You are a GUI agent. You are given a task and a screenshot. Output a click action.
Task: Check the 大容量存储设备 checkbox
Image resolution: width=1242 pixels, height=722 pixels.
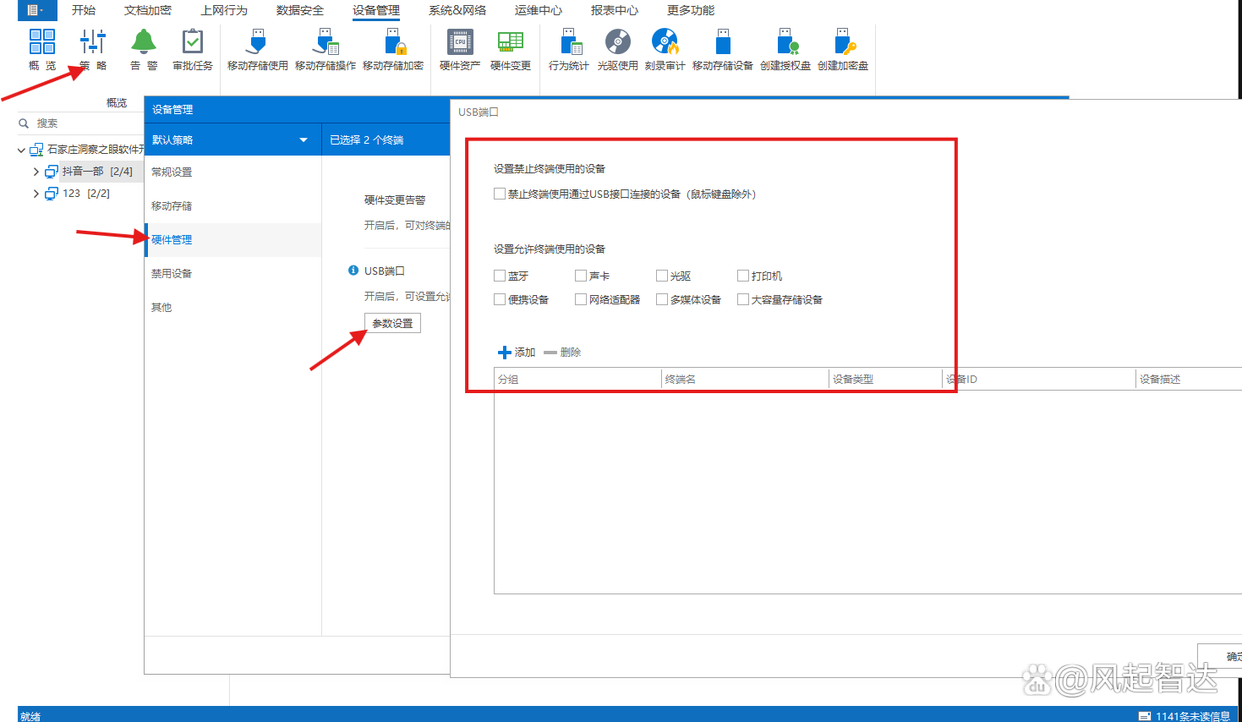coord(743,299)
